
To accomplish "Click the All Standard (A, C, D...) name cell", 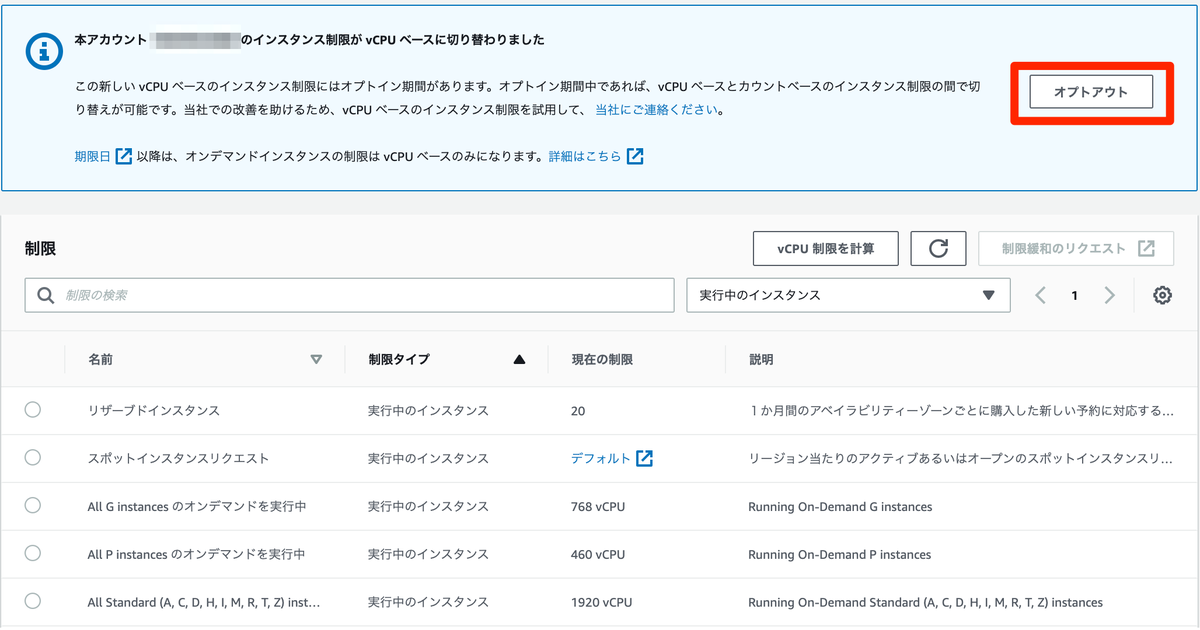I will tap(203, 603).
